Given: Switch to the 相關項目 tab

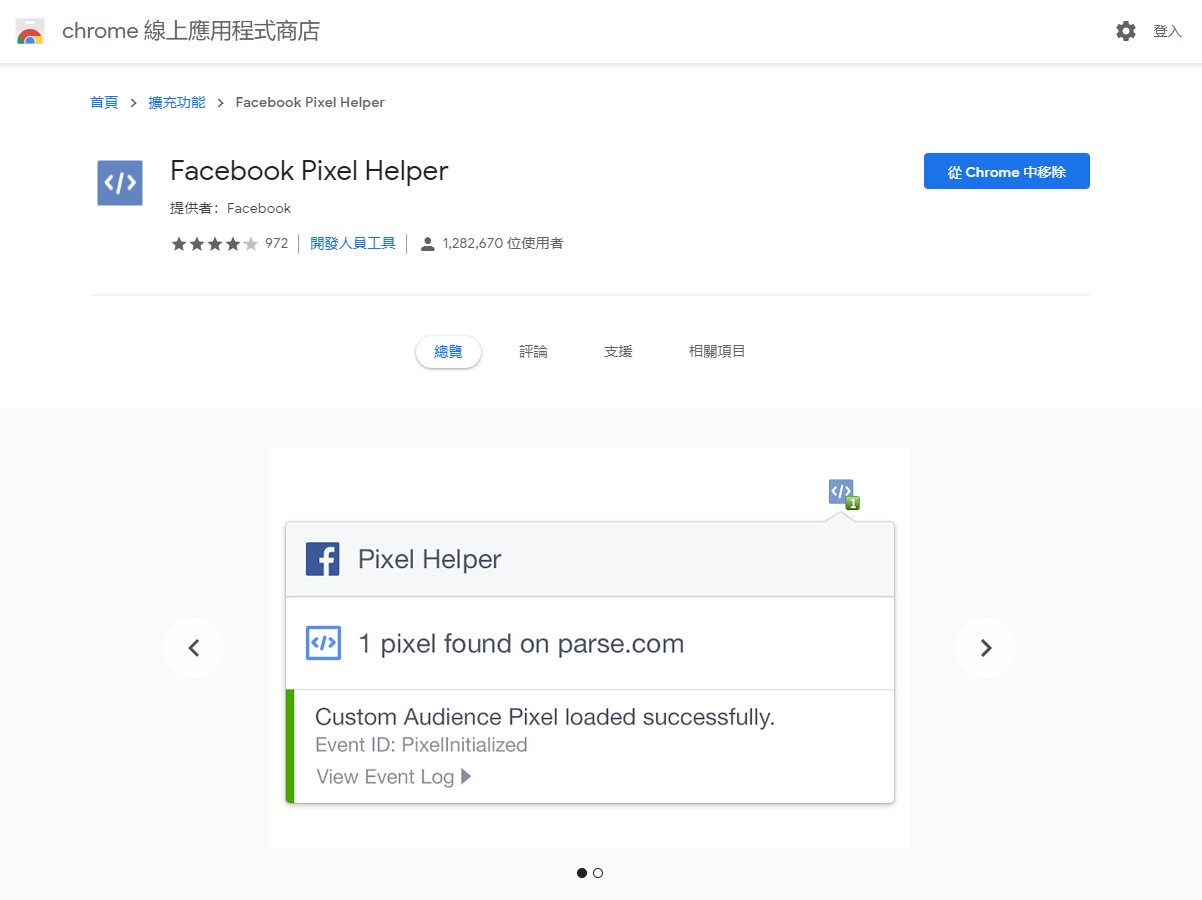Looking at the screenshot, I should click(x=717, y=352).
